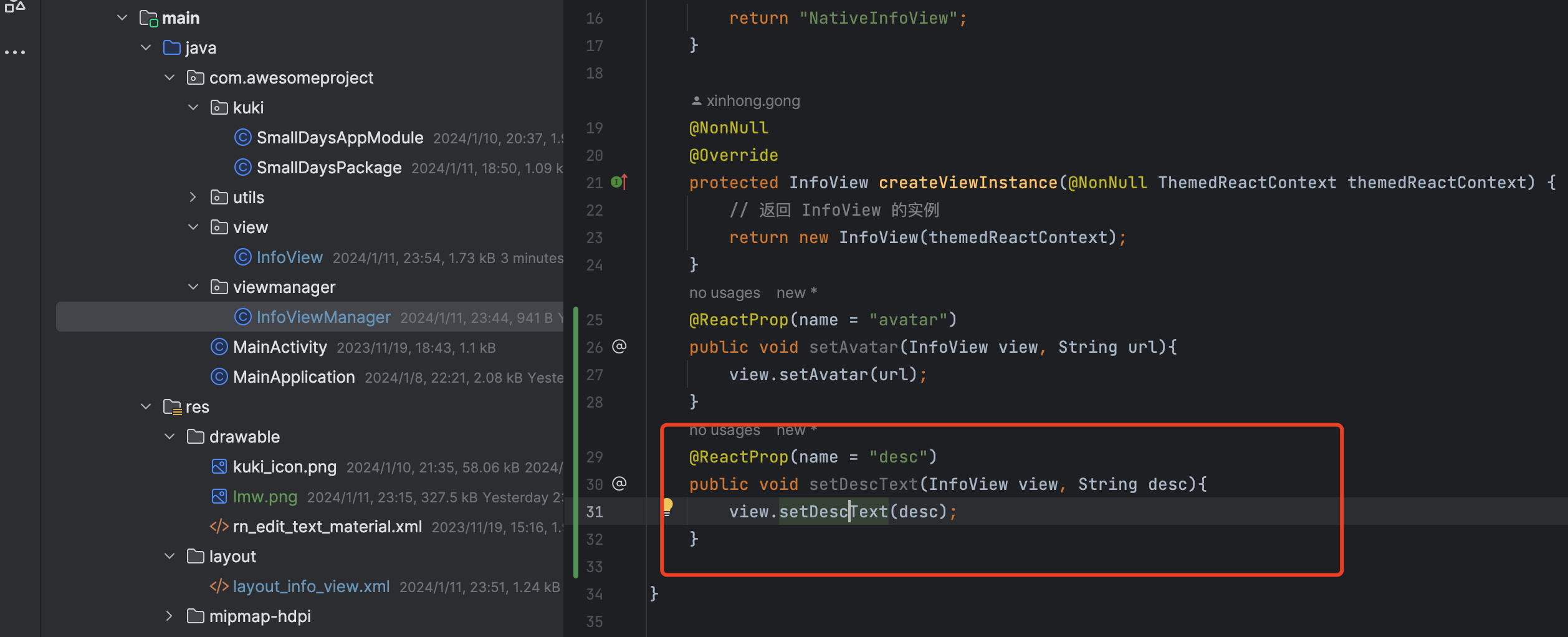Click the @ gutter icon on line 26
The image size is (1568, 637).
(619, 347)
